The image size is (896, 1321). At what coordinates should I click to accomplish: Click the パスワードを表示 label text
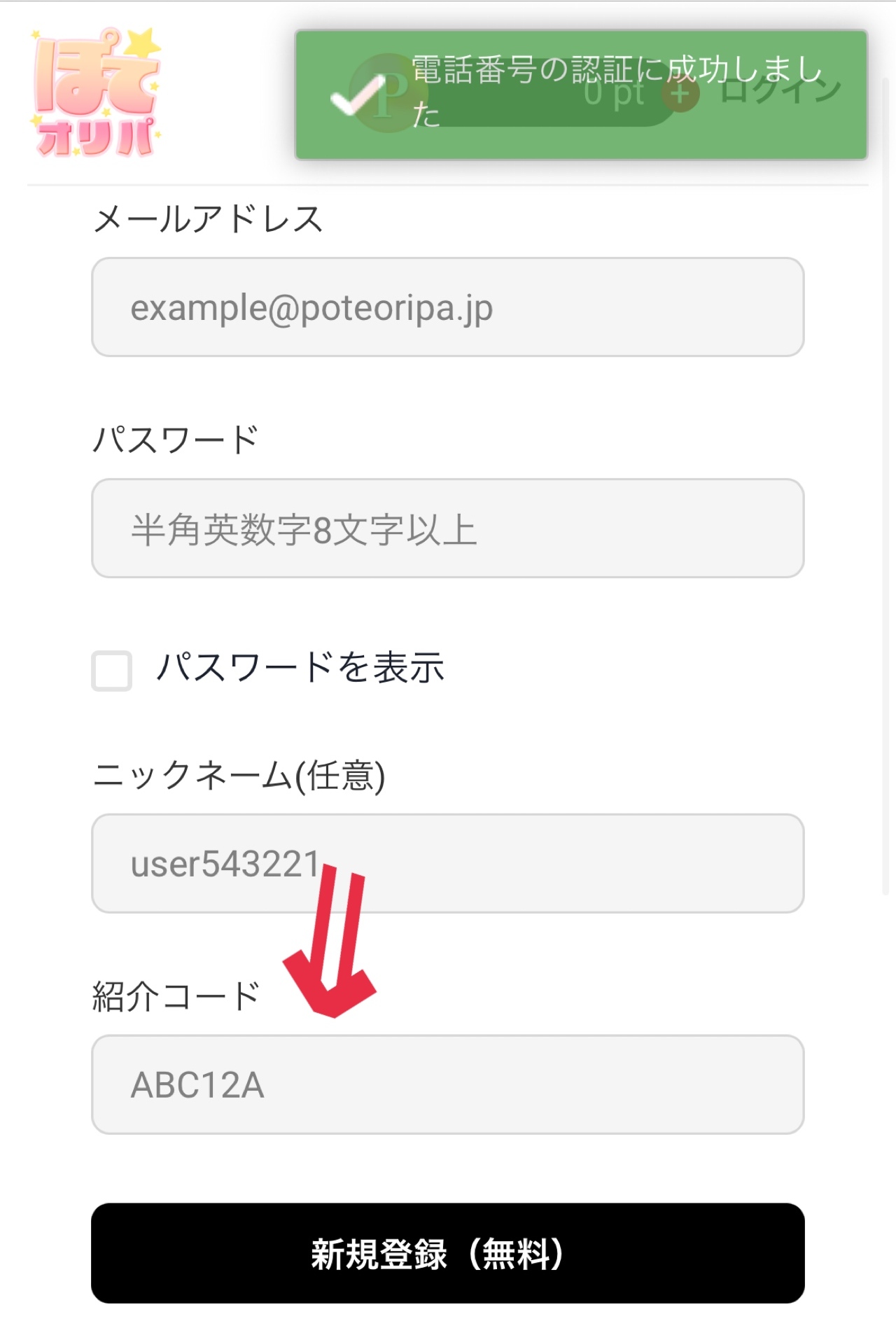[x=300, y=667]
